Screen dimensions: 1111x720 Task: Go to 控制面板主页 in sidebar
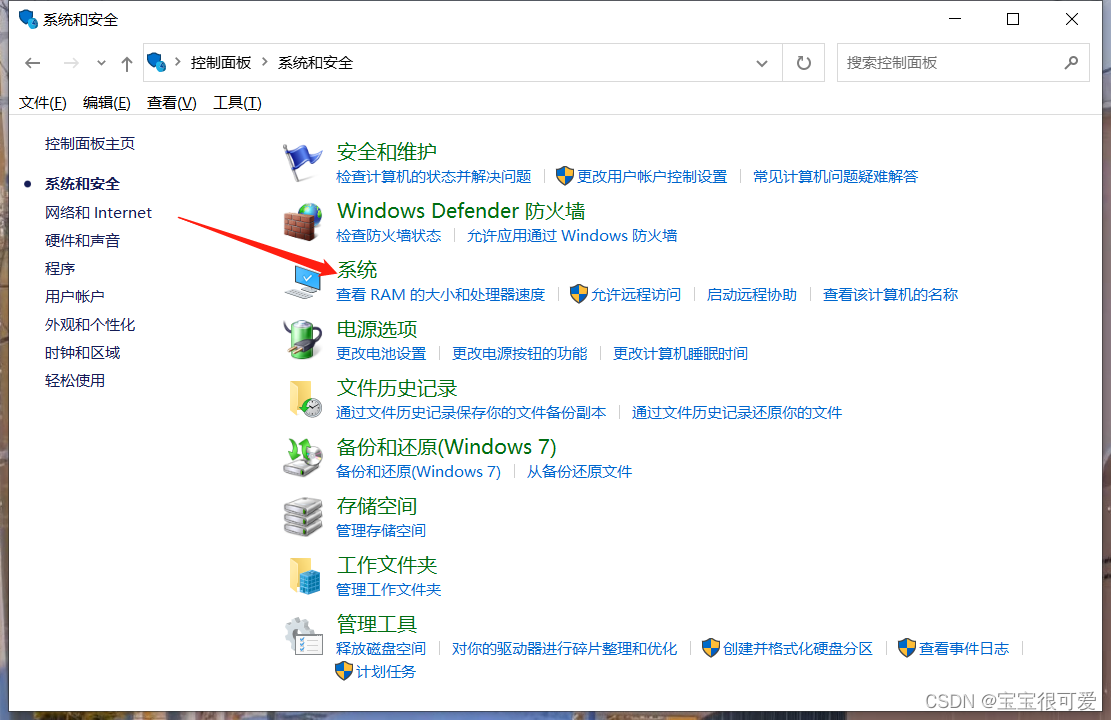coord(90,144)
